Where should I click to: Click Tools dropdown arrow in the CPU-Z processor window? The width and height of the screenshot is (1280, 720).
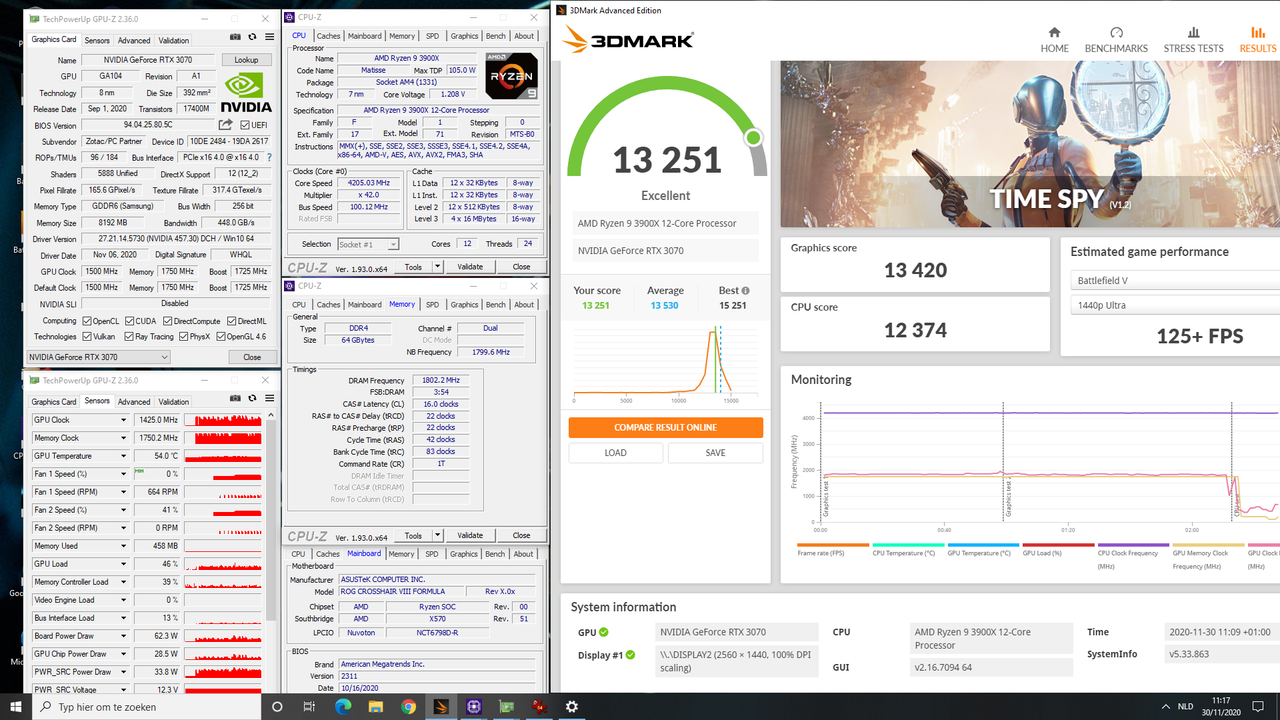coord(436,267)
